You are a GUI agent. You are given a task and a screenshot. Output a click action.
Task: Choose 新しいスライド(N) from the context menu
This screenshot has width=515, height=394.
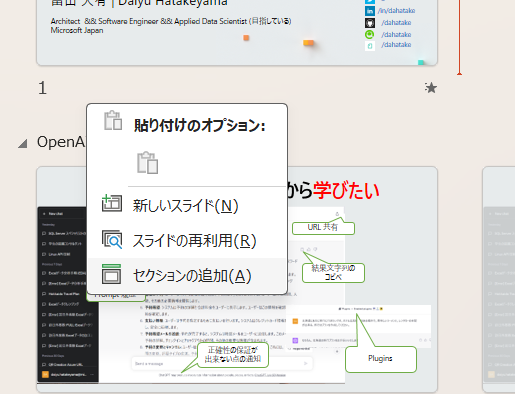click(x=187, y=206)
